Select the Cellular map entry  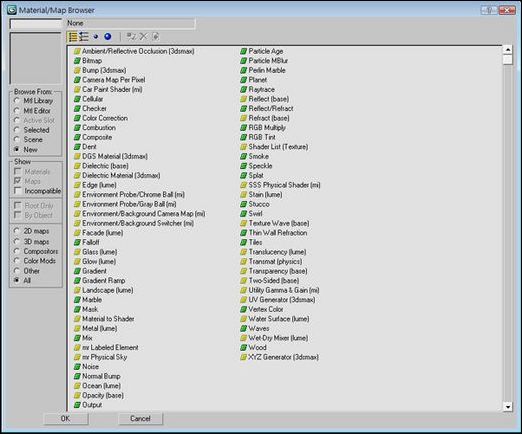[x=93, y=99]
